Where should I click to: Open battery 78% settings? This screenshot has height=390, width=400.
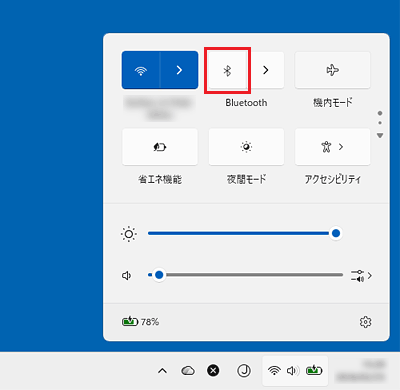[x=140, y=322]
